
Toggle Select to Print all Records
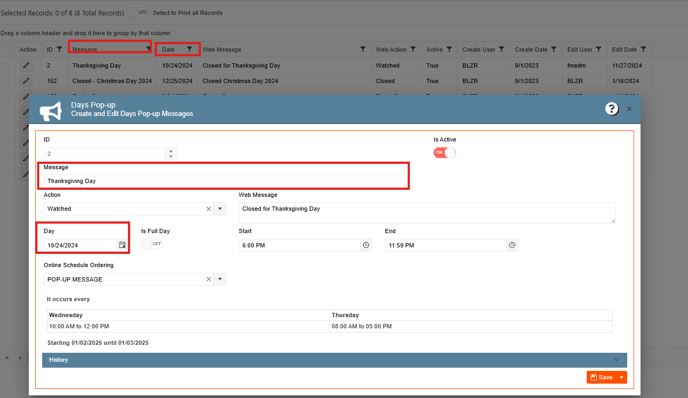point(138,13)
